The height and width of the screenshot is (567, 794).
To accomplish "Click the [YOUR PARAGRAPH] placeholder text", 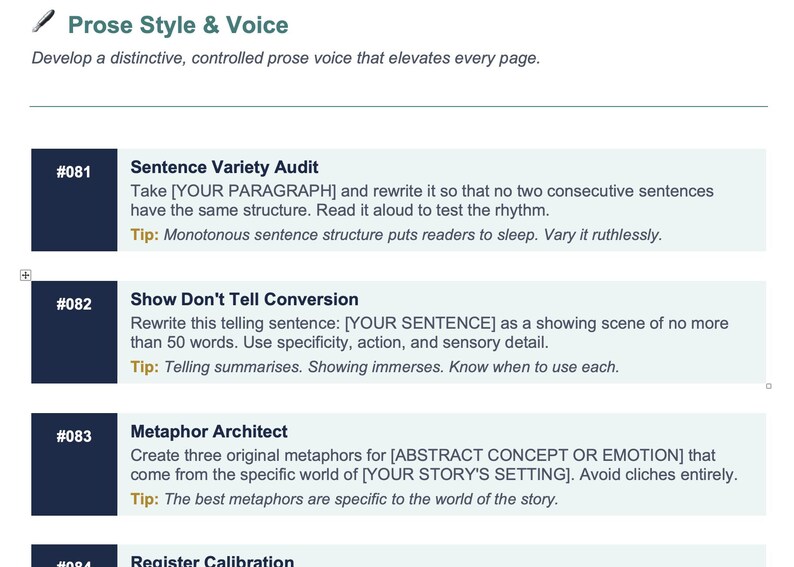I will tap(254, 191).
